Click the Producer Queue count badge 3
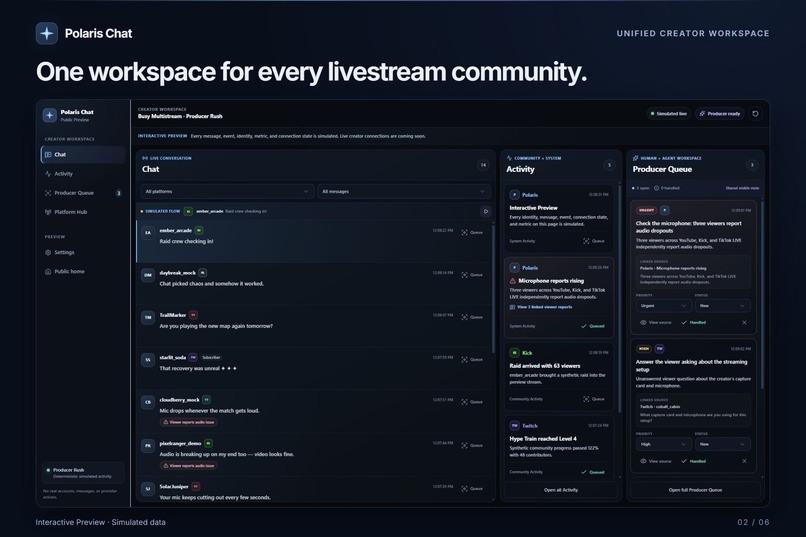 (x=752, y=165)
